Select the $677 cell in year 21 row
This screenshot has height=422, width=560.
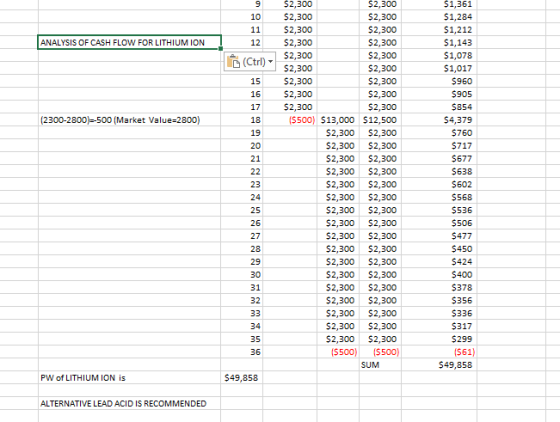(x=439, y=159)
